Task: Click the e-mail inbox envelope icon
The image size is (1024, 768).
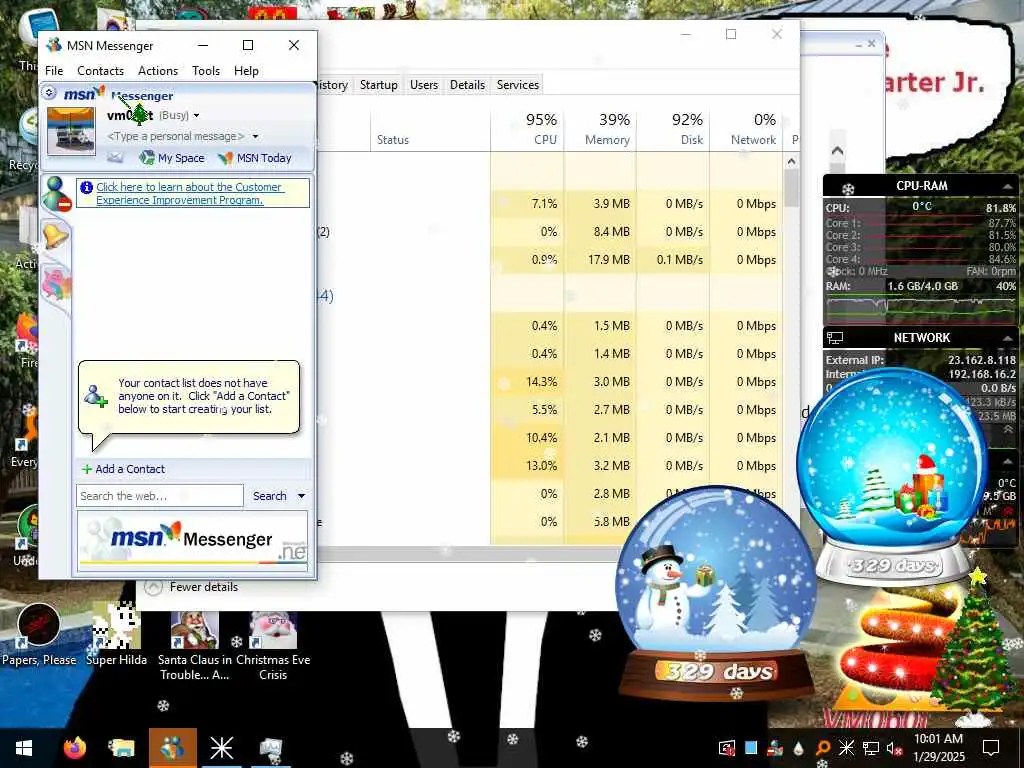Action: pos(115,157)
